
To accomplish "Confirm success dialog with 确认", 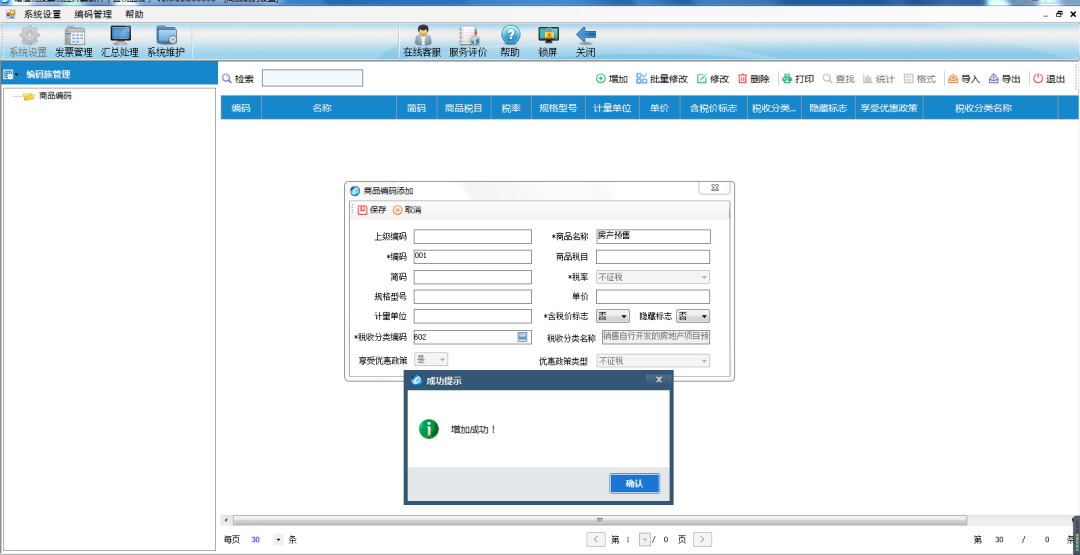I will tap(634, 484).
